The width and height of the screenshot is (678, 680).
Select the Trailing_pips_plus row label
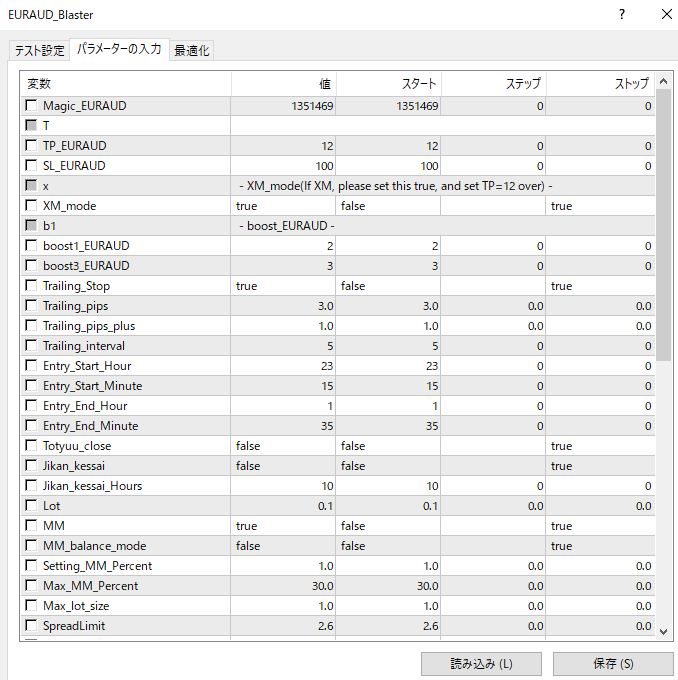tap(89, 326)
